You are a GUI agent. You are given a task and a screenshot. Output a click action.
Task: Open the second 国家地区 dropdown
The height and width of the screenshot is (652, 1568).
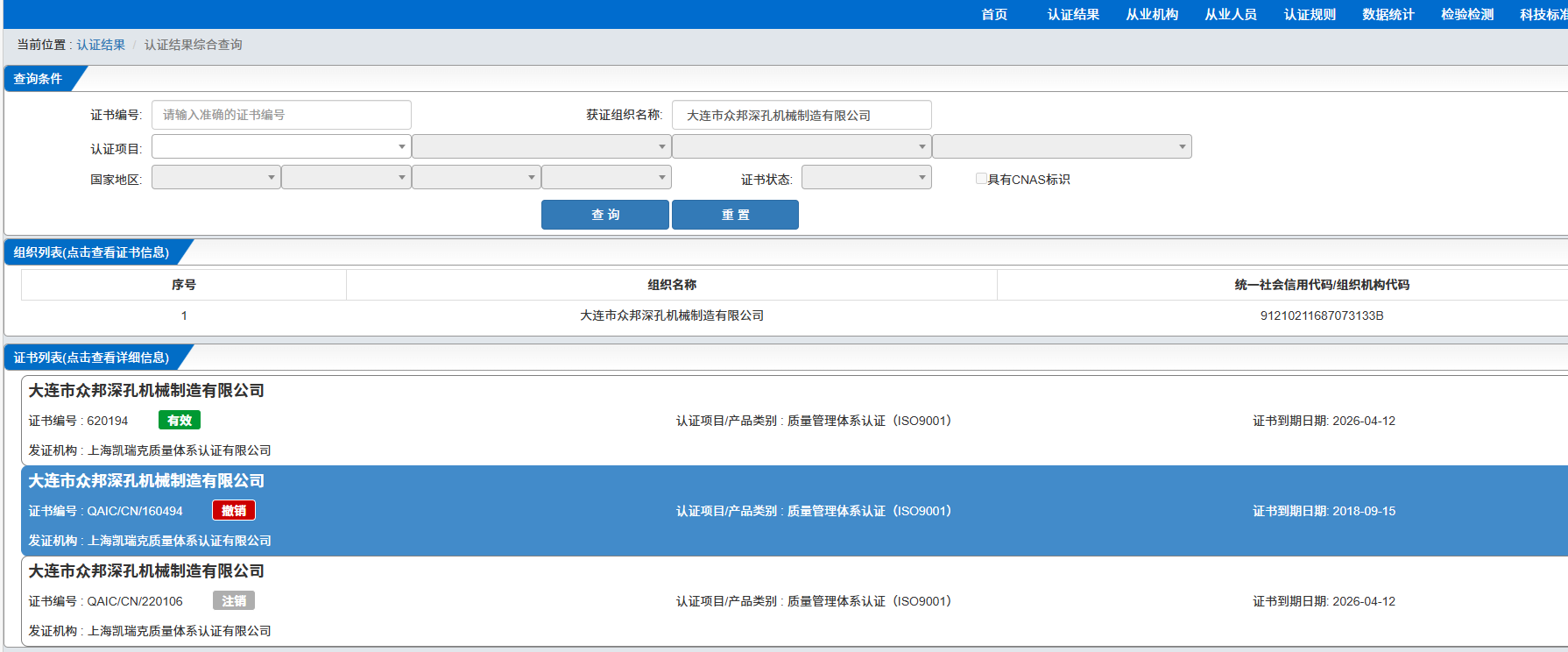345,178
